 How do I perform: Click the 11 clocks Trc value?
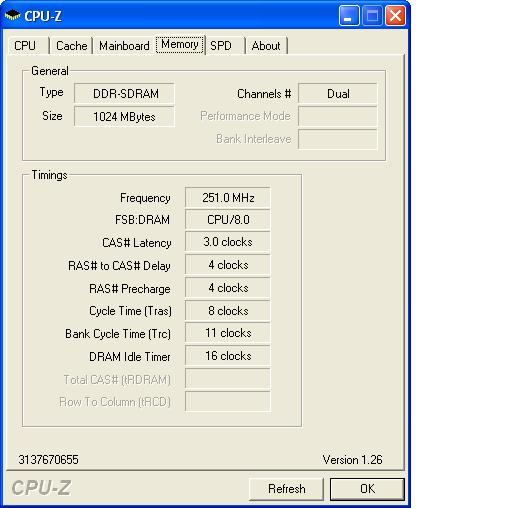pos(228,333)
